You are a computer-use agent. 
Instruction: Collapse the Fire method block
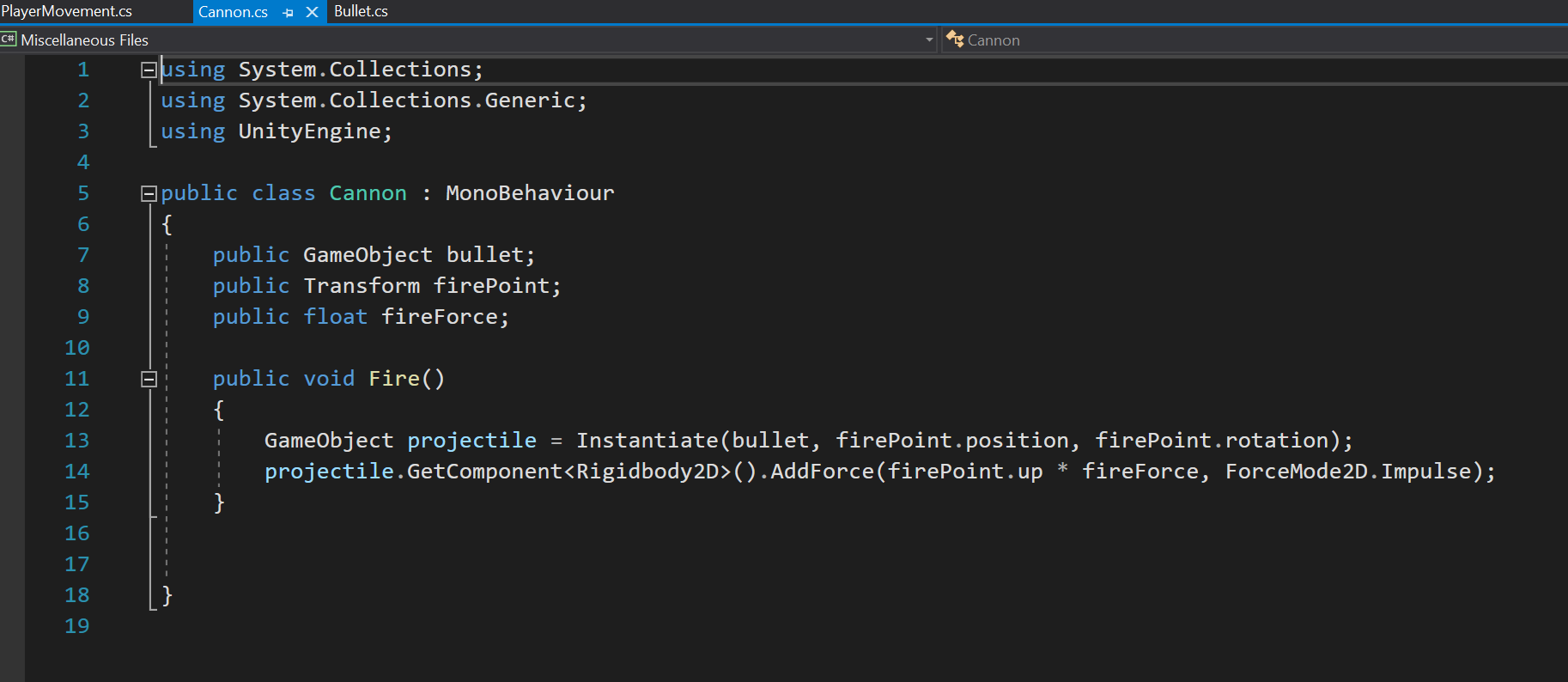click(x=149, y=379)
